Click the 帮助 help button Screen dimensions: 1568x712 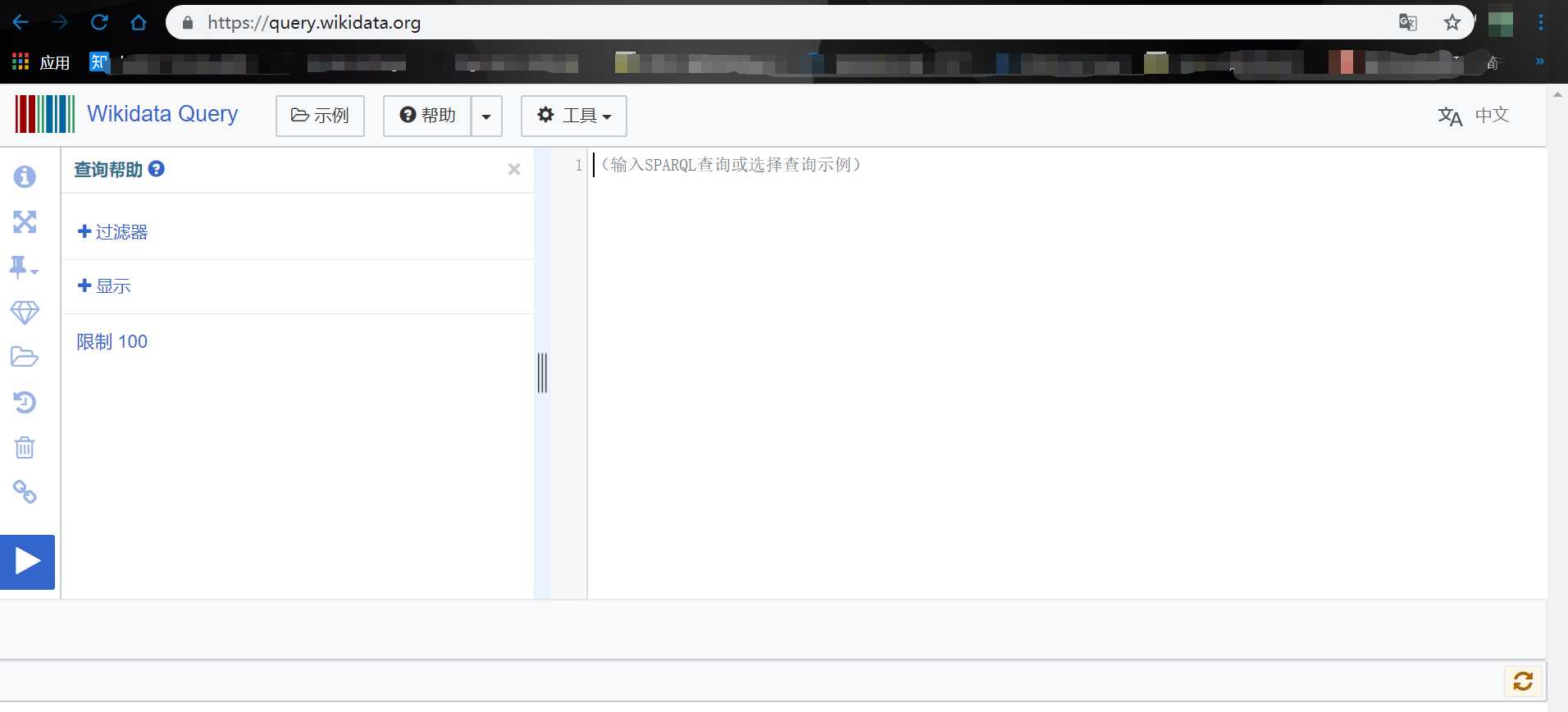click(x=427, y=116)
